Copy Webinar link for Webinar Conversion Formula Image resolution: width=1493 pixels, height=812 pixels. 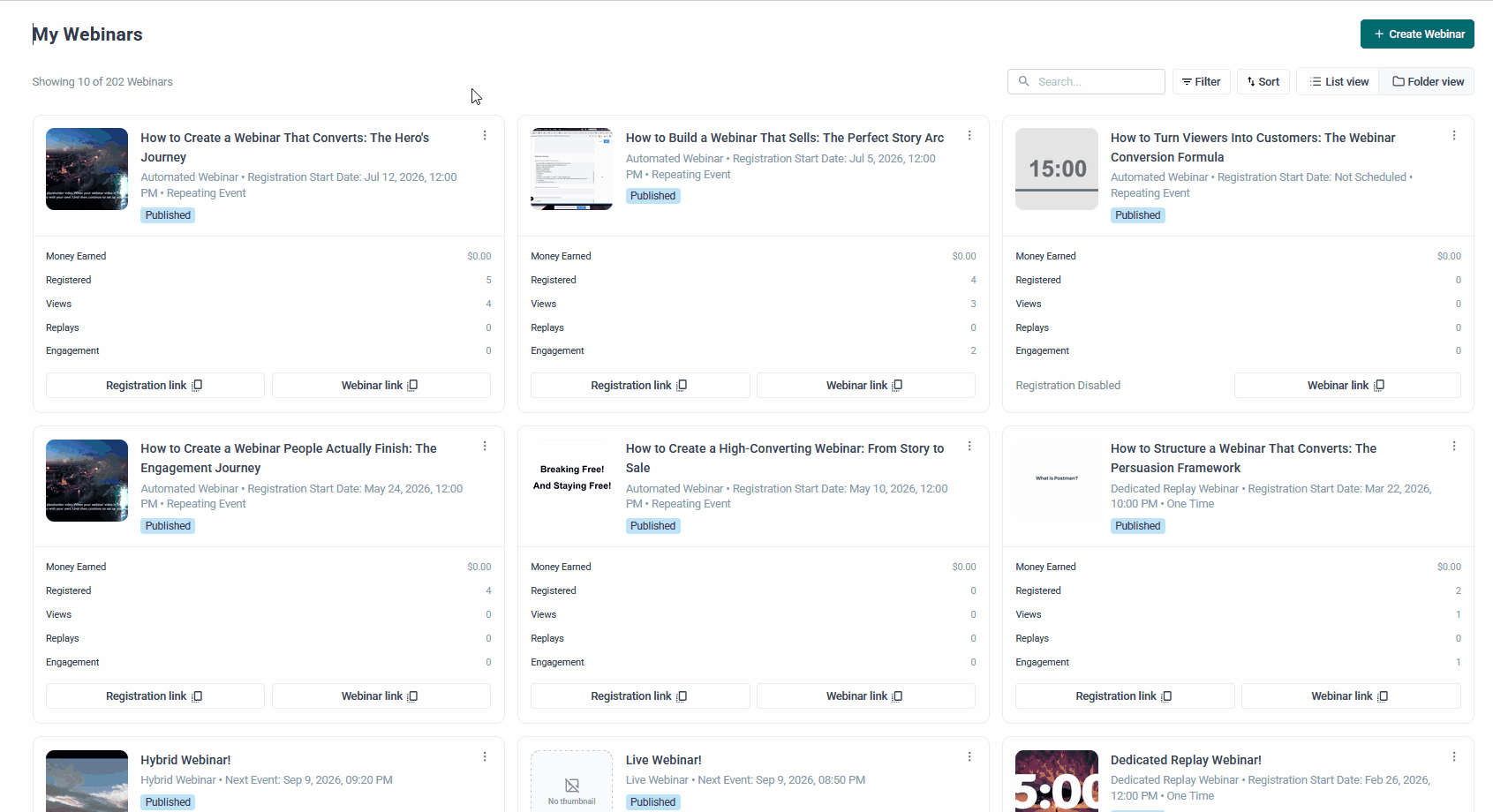tap(1347, 385)
